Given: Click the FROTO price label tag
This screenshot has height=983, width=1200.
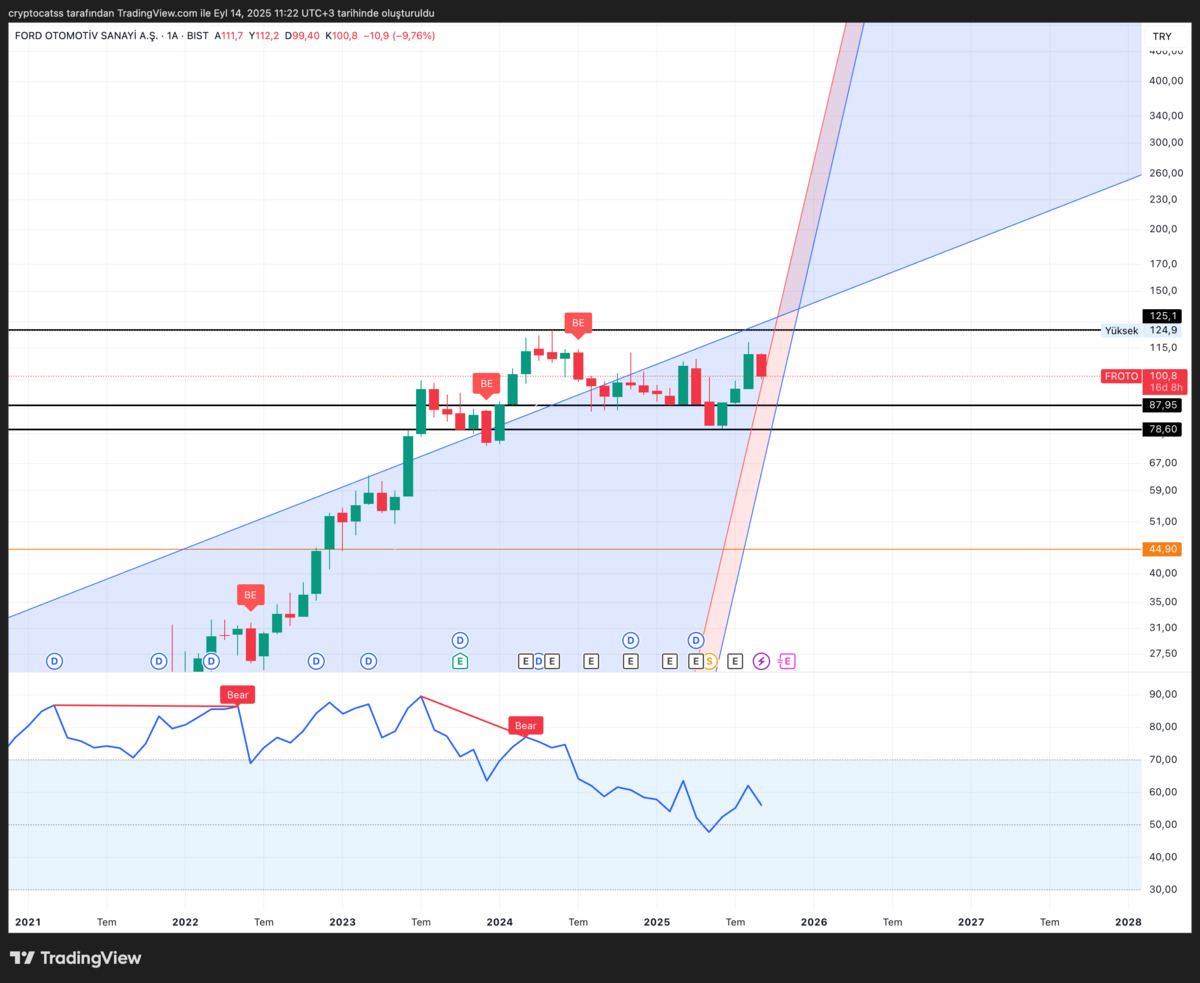Looking at the screenshot, I should [x=1121, y=376].
